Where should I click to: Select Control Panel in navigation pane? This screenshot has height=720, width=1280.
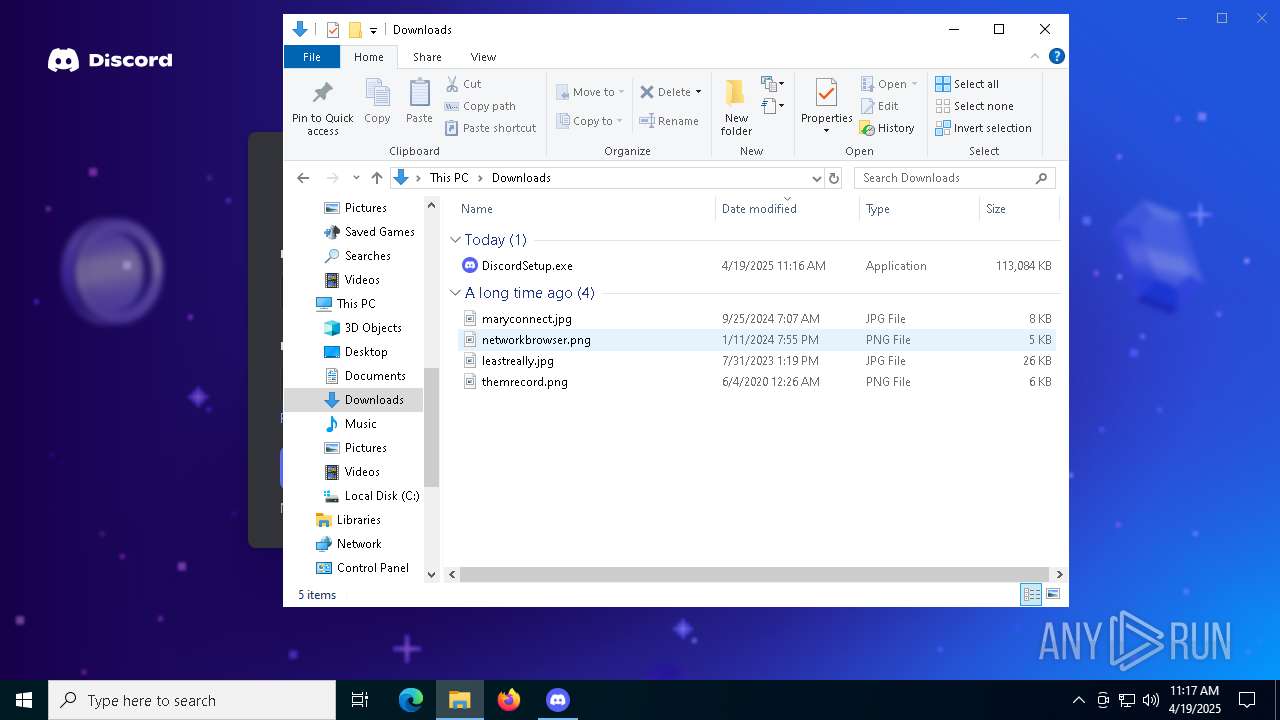pos(362,568)
